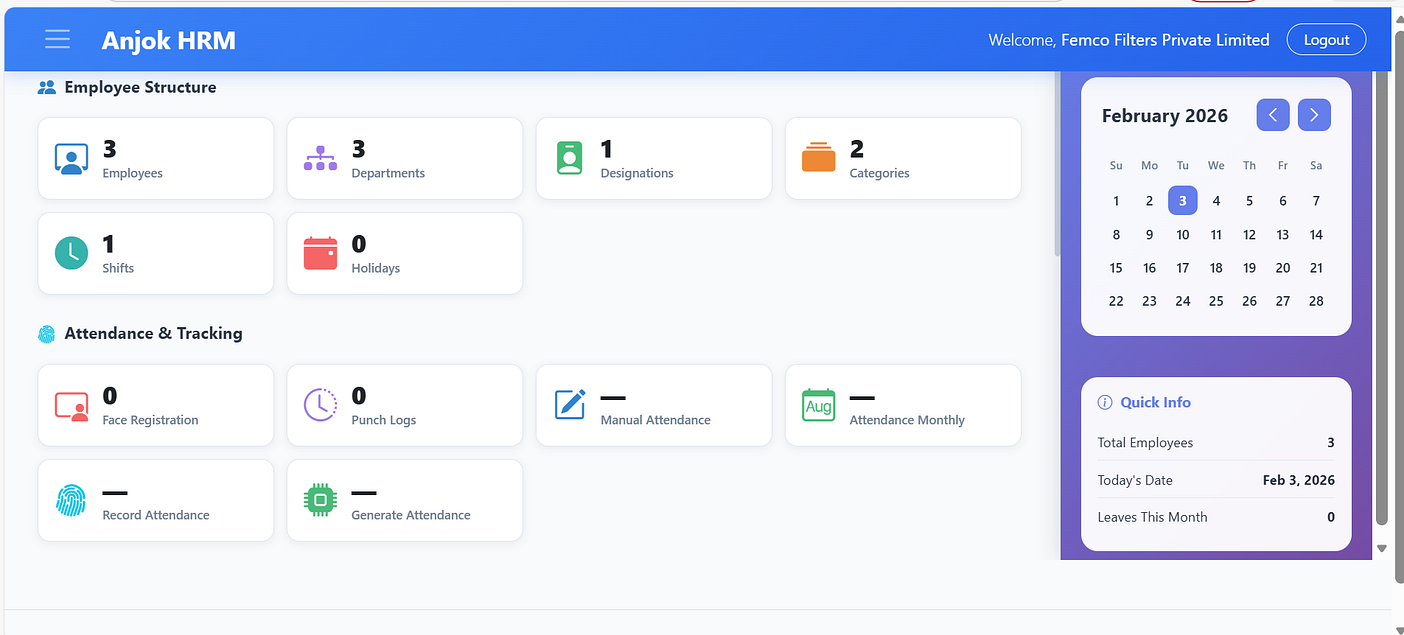This screenshot has width=1404, height=635.
Task: Open the Punch Logs label
Action: click(x=383, y=420)
